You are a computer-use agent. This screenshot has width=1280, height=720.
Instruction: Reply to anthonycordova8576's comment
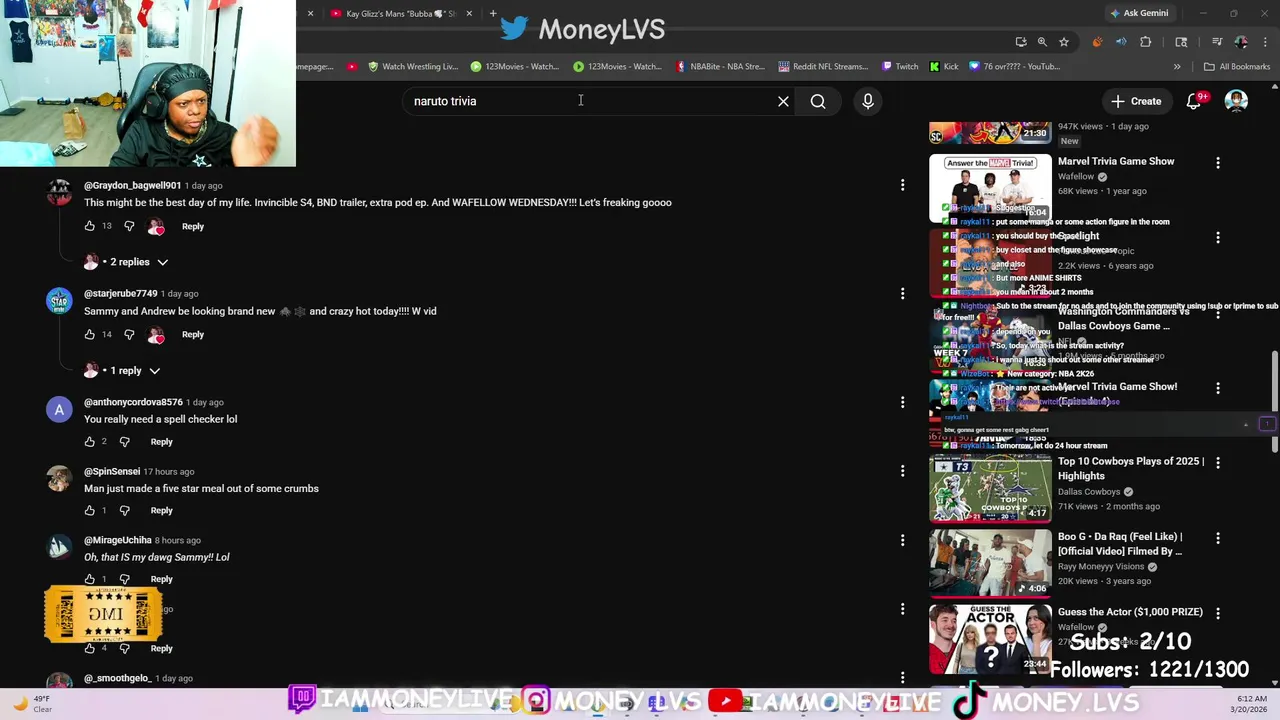[x=161, y=441]
